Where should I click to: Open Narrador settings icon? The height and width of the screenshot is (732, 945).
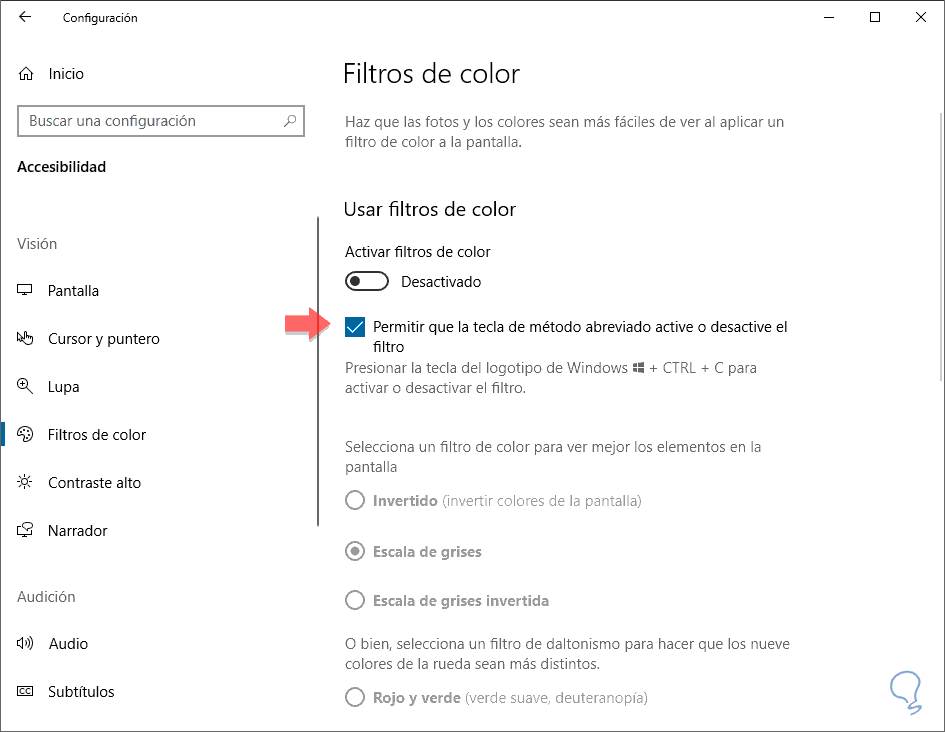tap(26, 531)
